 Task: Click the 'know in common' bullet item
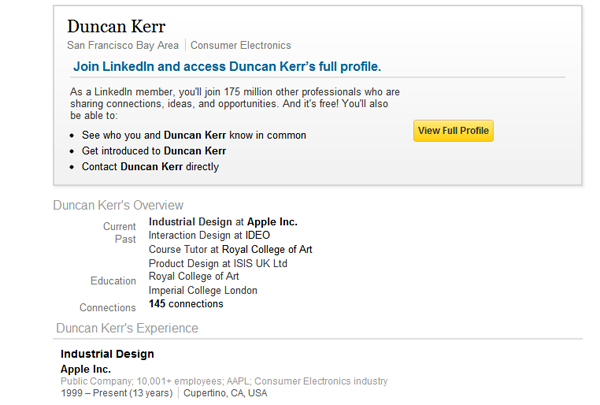(194, 135)
